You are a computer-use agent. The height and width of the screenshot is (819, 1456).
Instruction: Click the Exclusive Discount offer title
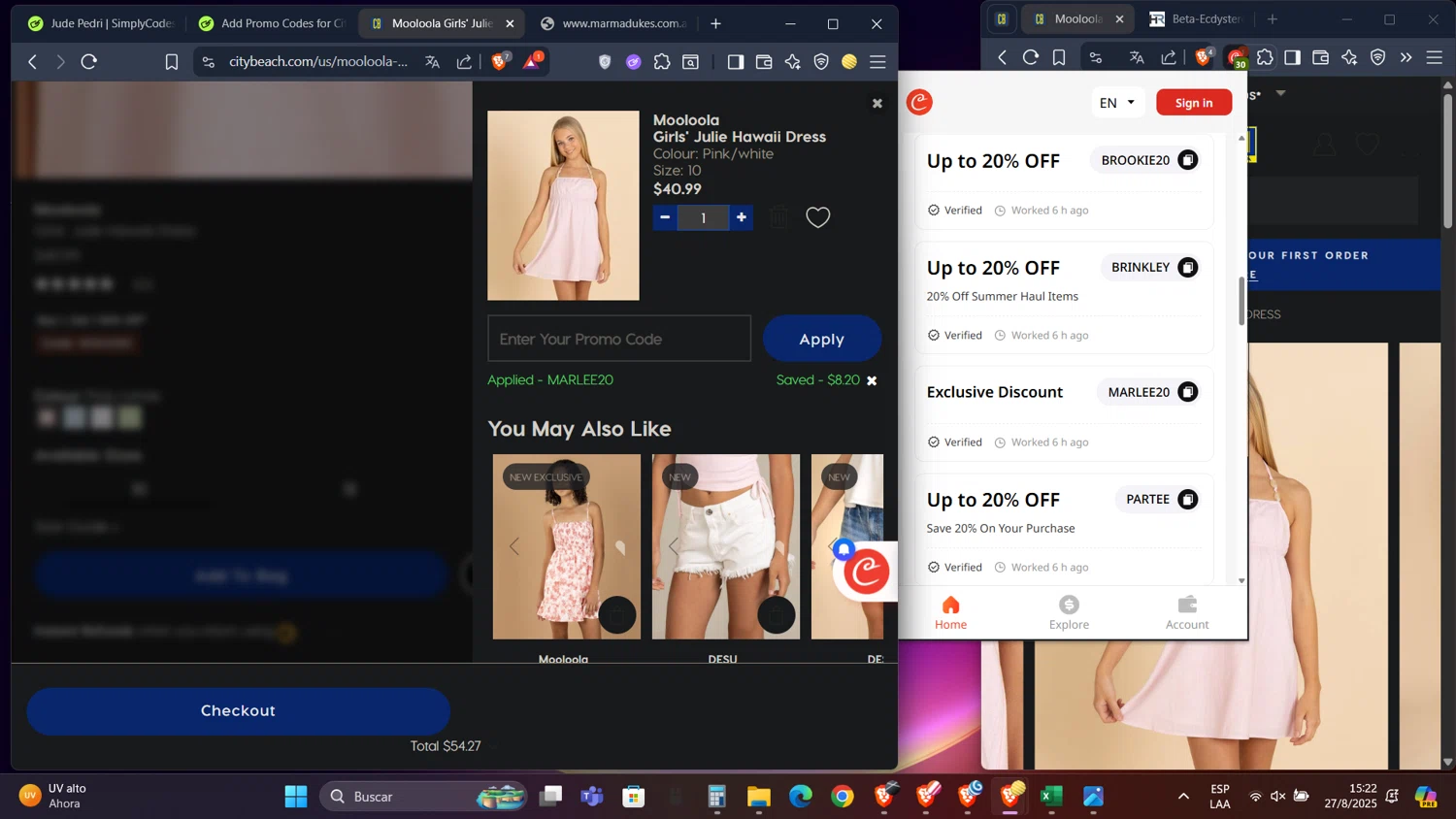tap(995, 392)
